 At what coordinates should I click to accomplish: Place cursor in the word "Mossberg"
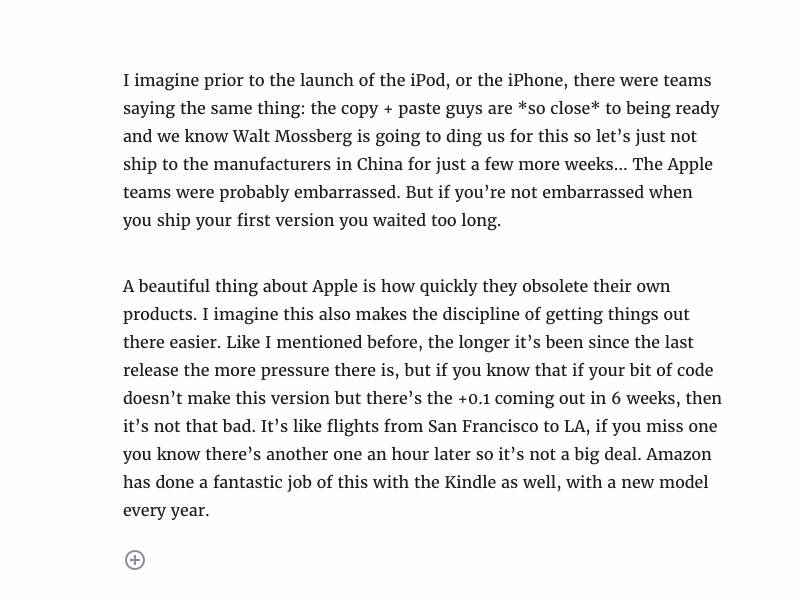pos(313,136)
